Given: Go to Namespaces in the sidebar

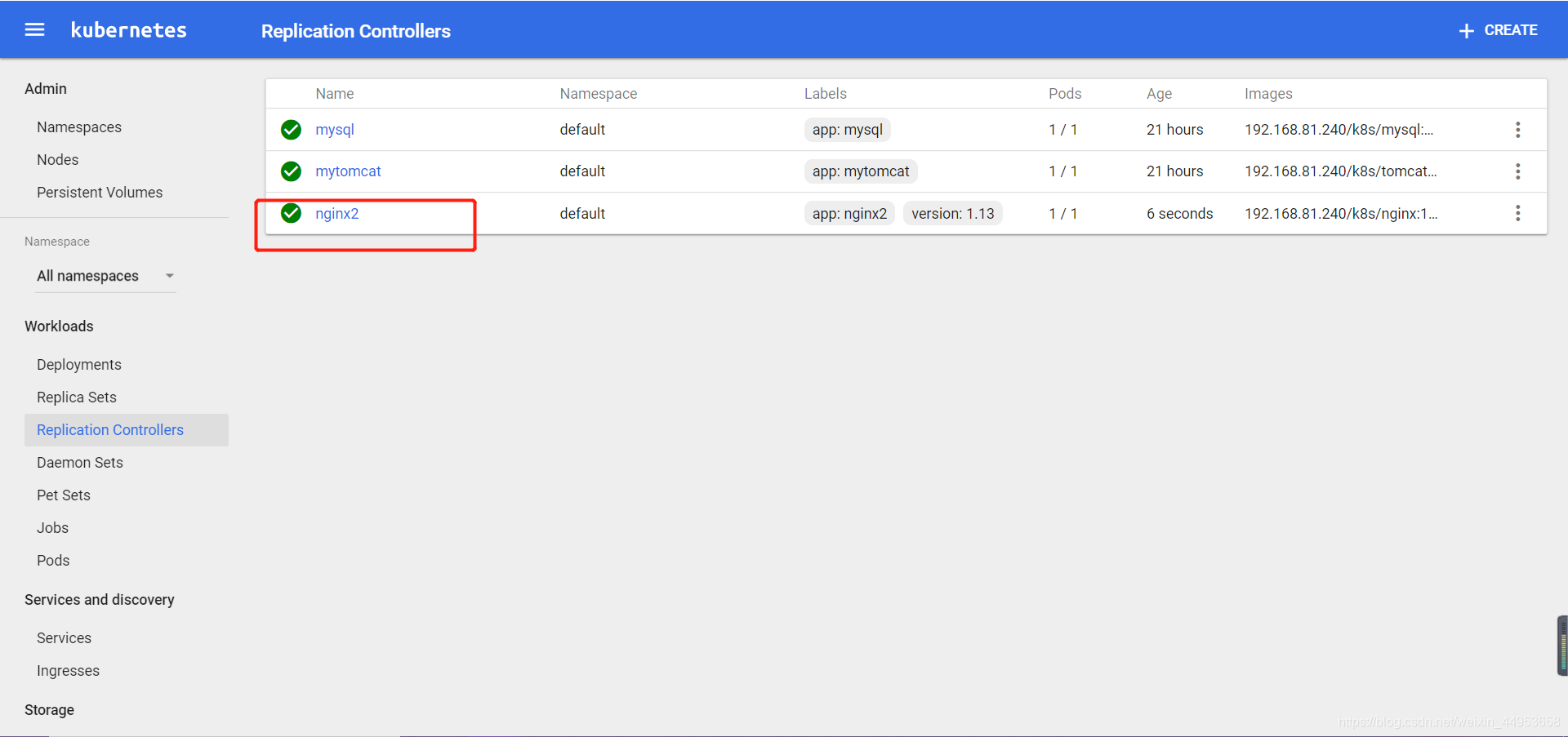Looking at the screenshot, I should pos(79,127).
